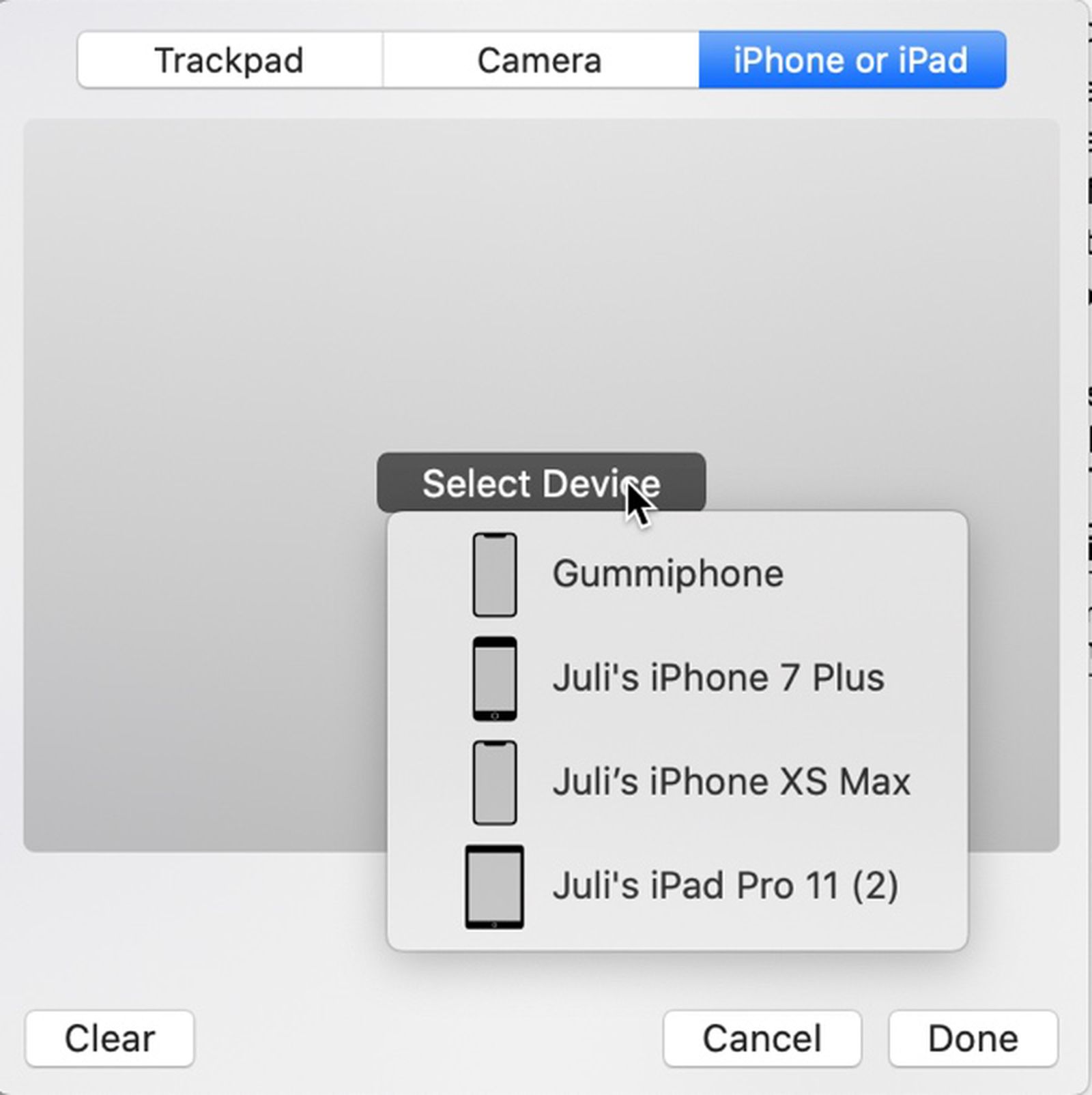Open the Camera tab
The height and width of the screenshot is (1095, 1092).
tap(539, 60)
